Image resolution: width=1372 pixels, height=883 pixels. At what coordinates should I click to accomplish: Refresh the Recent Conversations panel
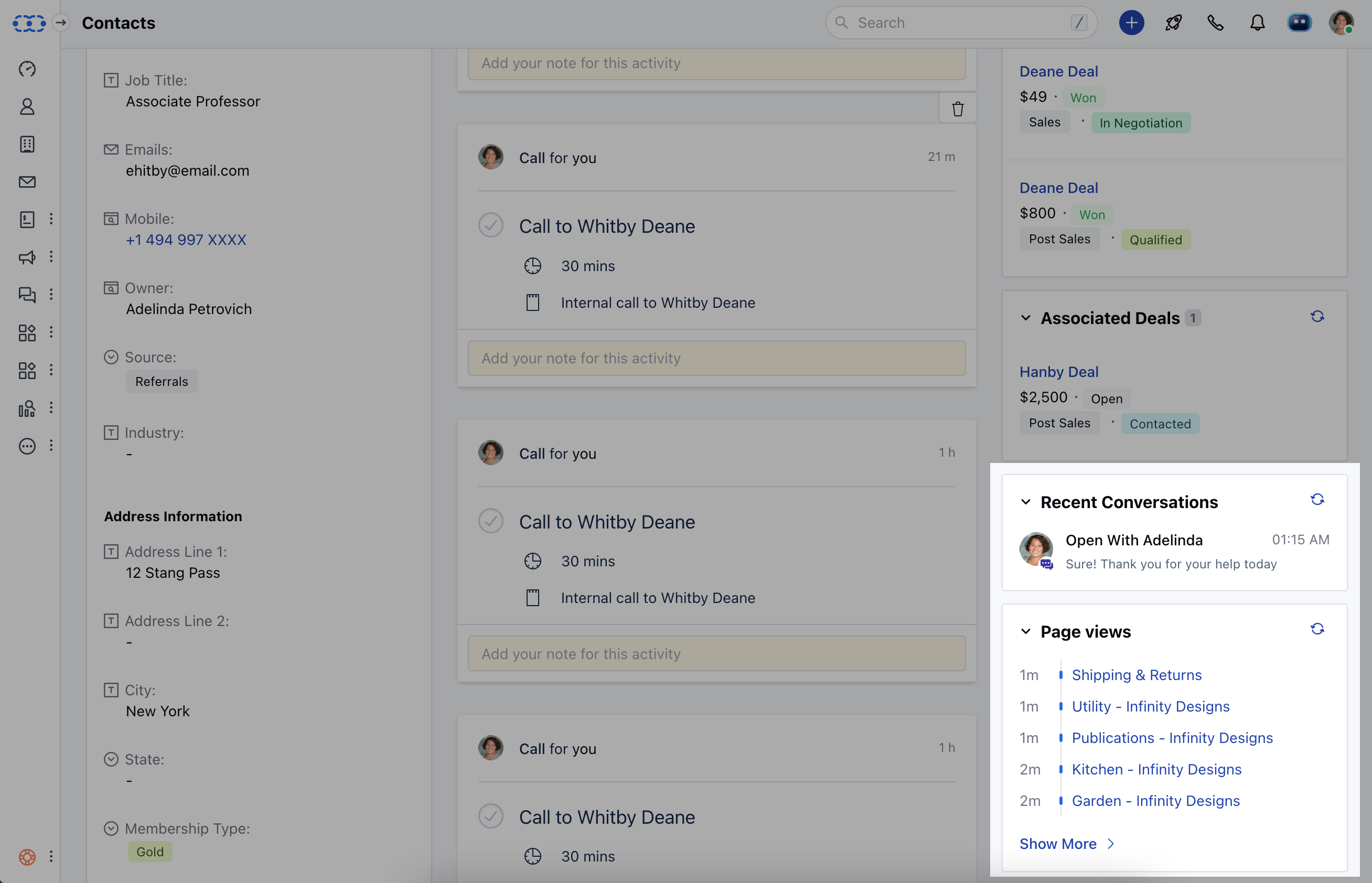(1317, 499)
